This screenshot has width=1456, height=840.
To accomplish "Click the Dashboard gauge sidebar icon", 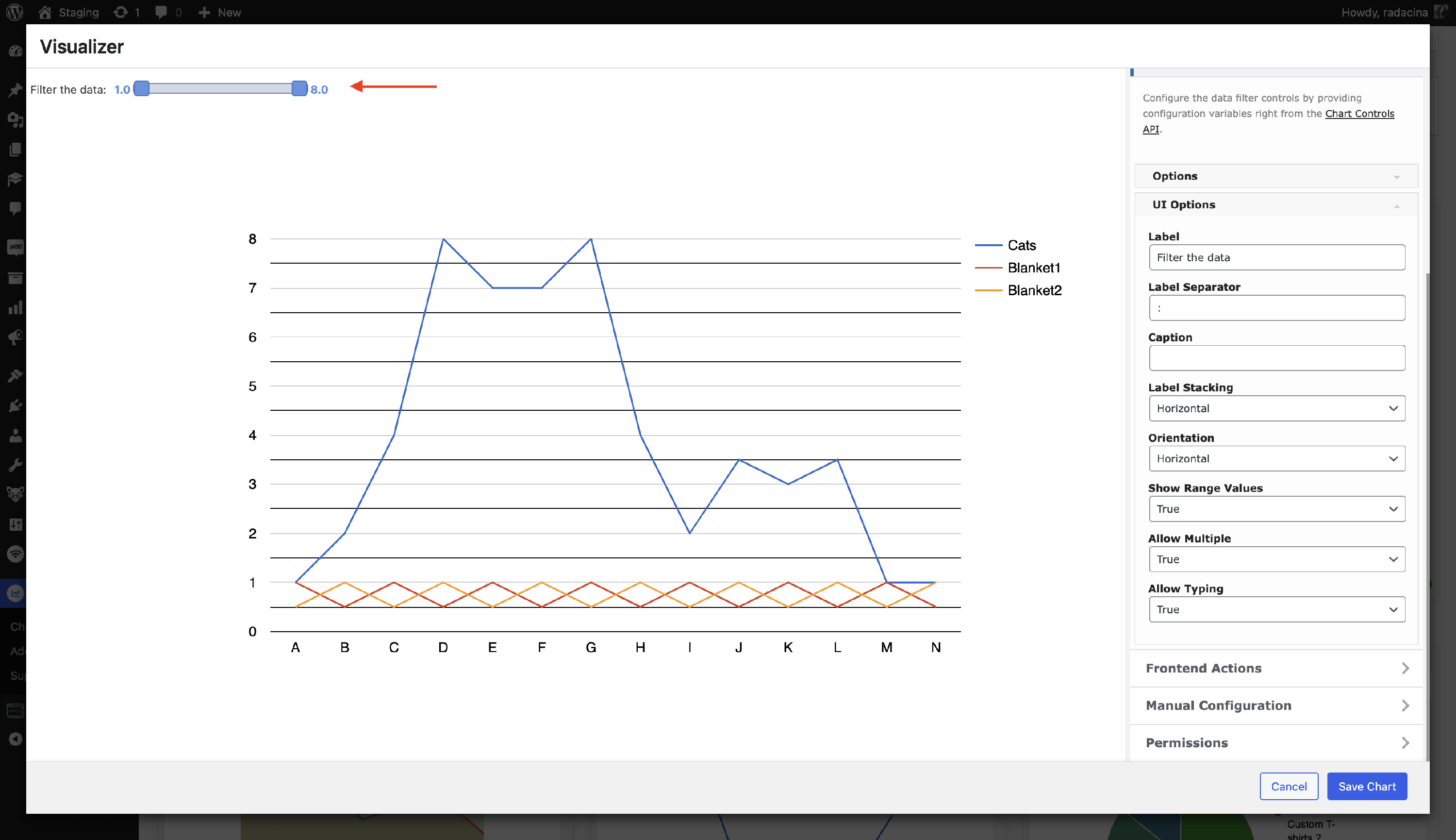I will [x=15, y=51].
